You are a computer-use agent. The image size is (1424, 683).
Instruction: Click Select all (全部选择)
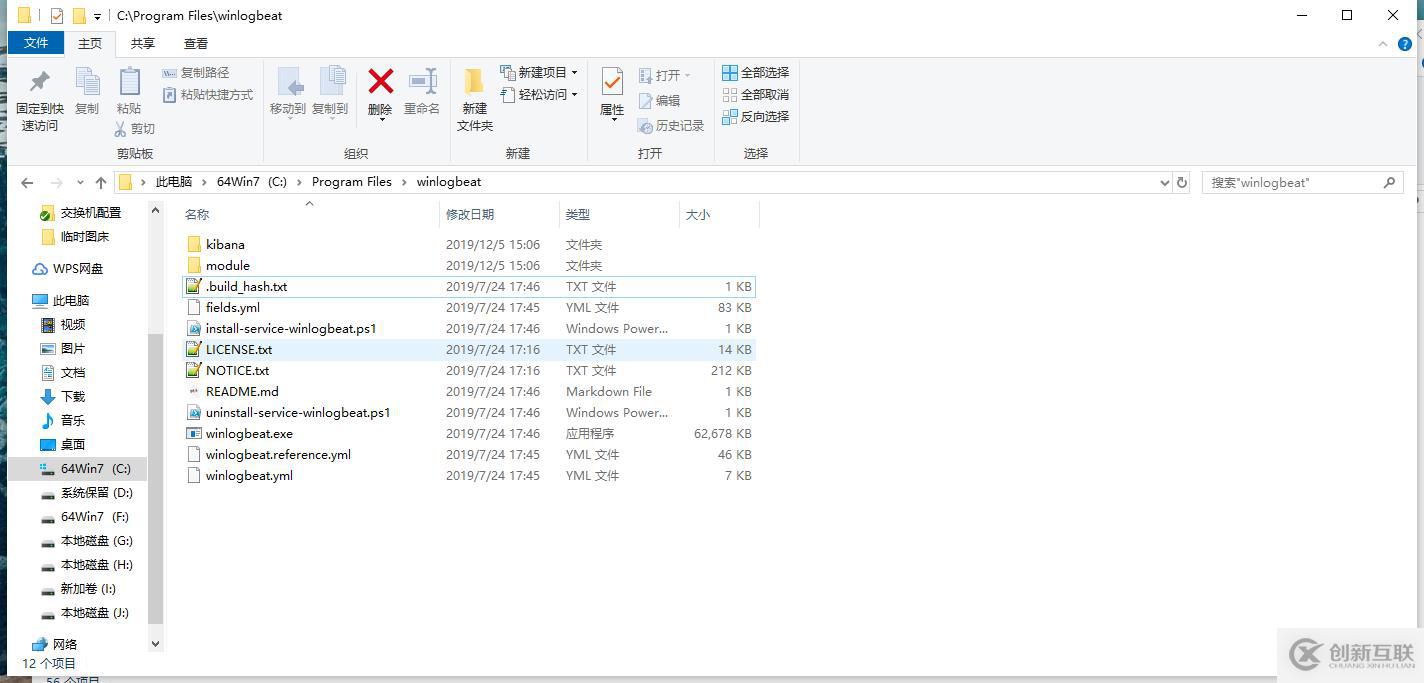(x=755, y=72)
